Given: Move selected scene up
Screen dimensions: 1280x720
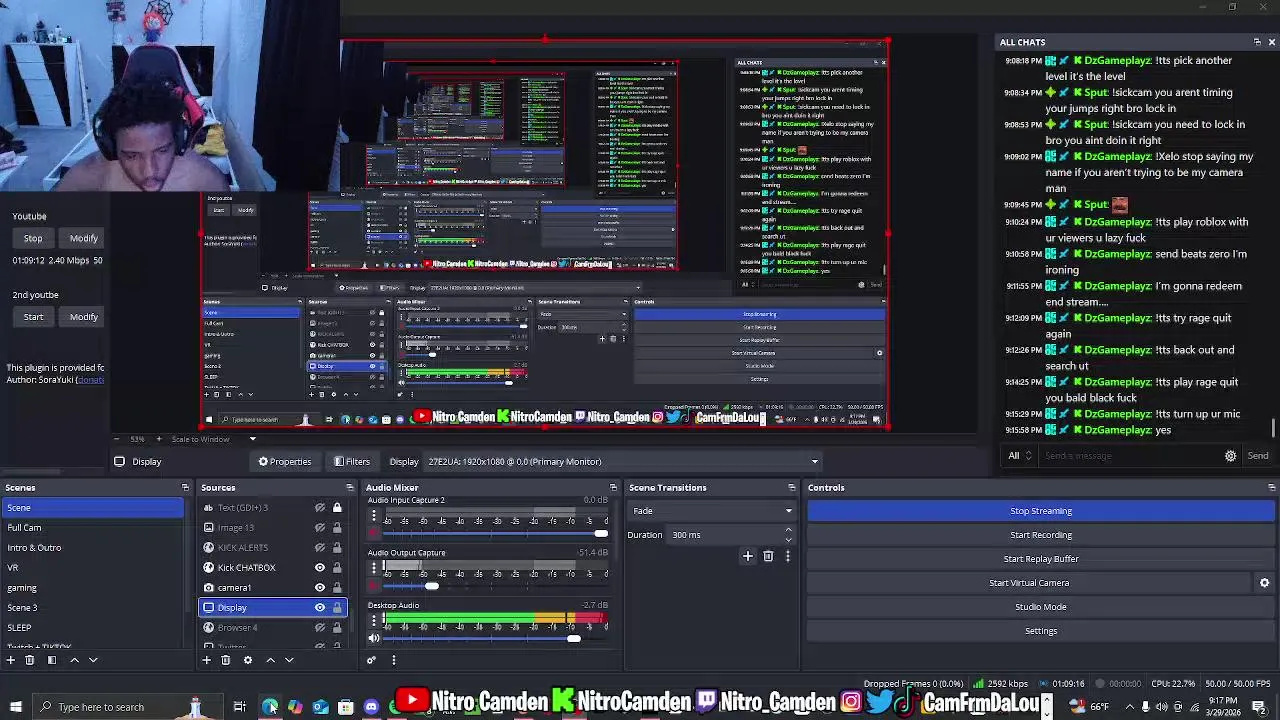Looking at the screenshot, I should 74,660.
